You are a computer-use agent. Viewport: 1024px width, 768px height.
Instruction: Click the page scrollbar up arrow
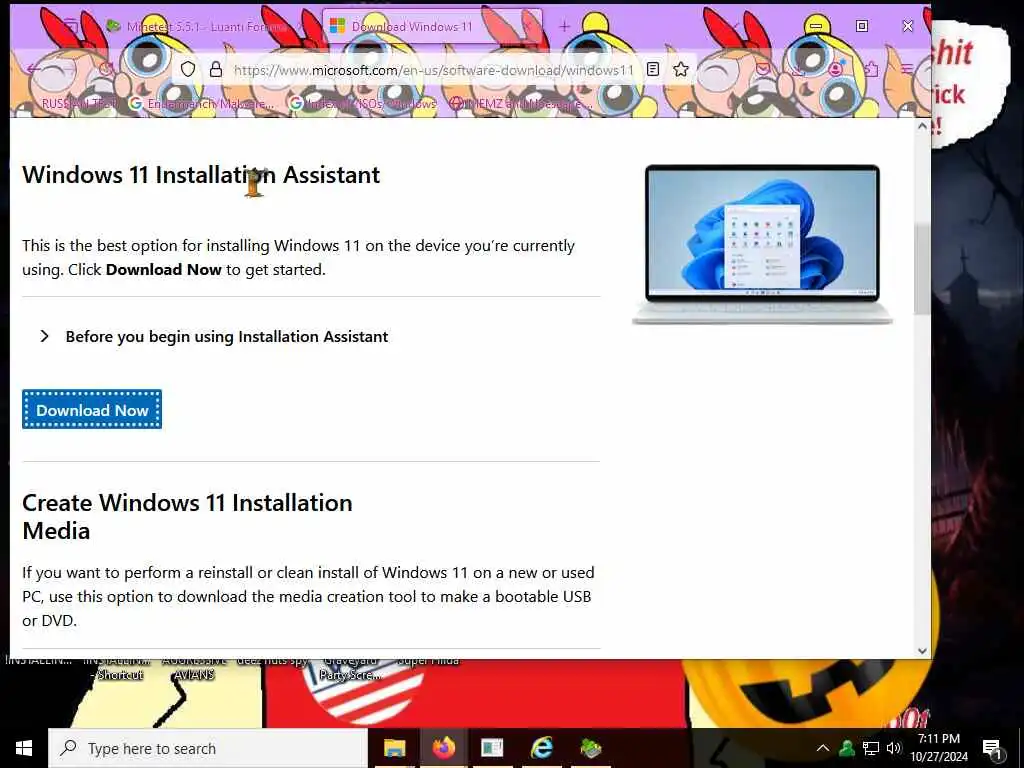921,127
